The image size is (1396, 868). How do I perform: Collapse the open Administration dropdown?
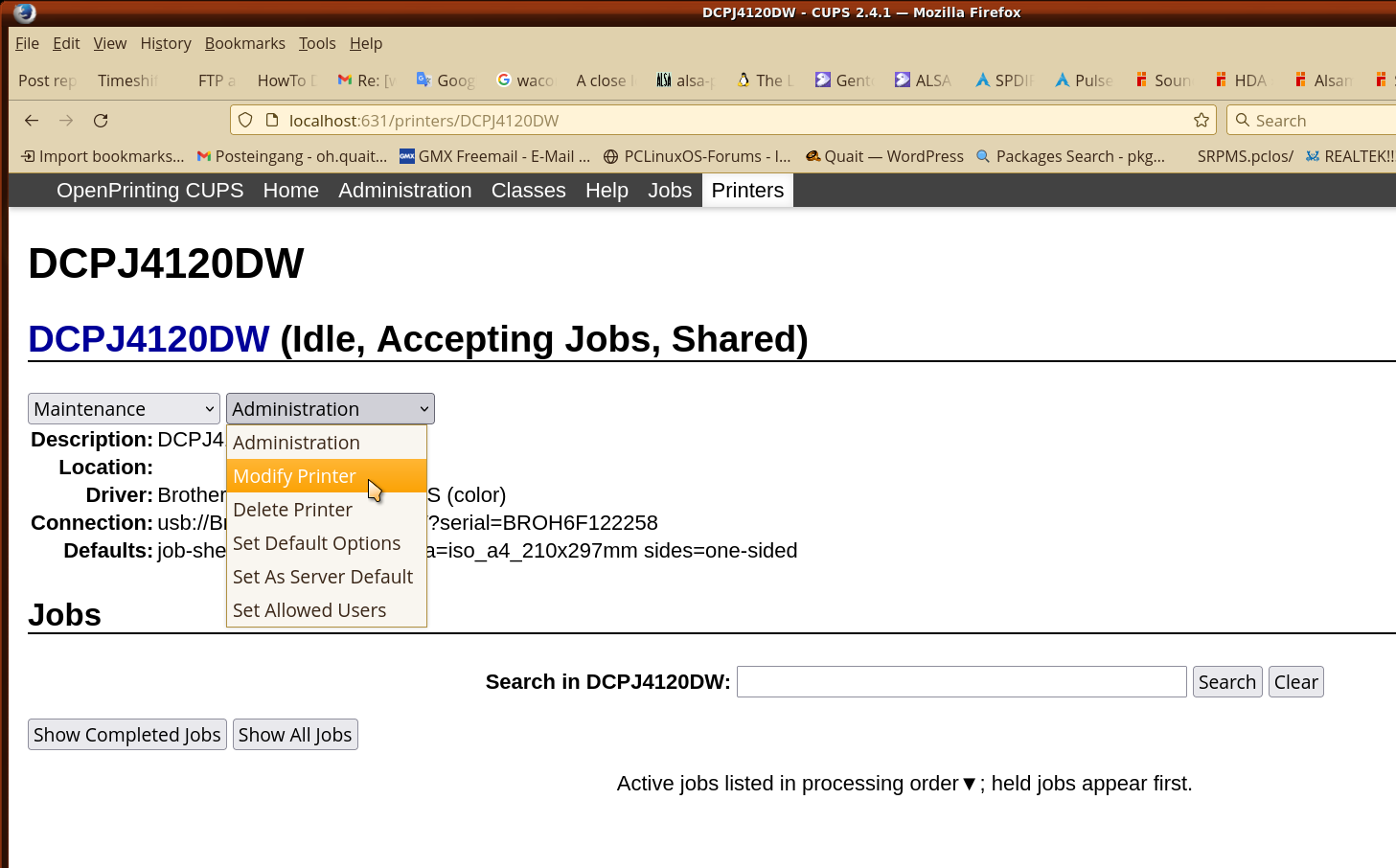tap(330, 409)
